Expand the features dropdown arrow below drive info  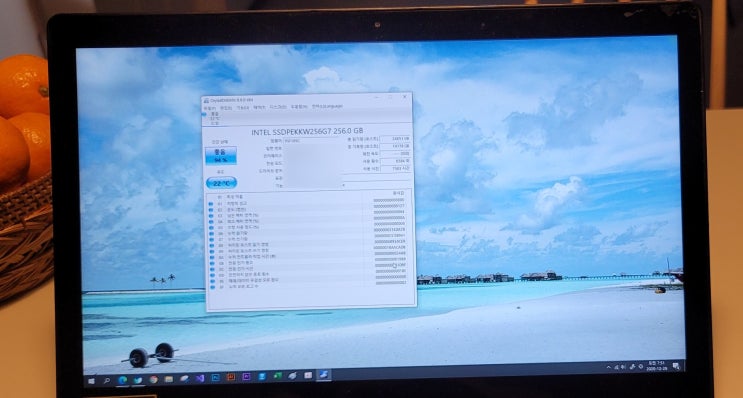(344, 185)
